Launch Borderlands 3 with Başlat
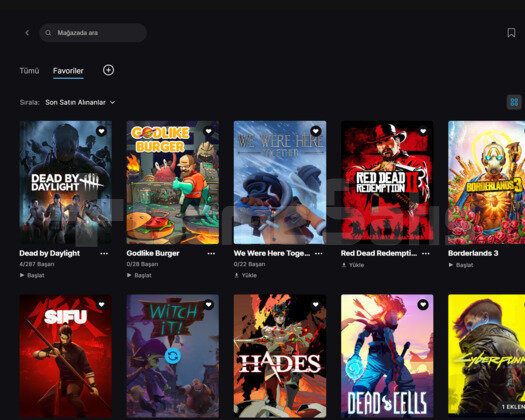 coord(461,265)
